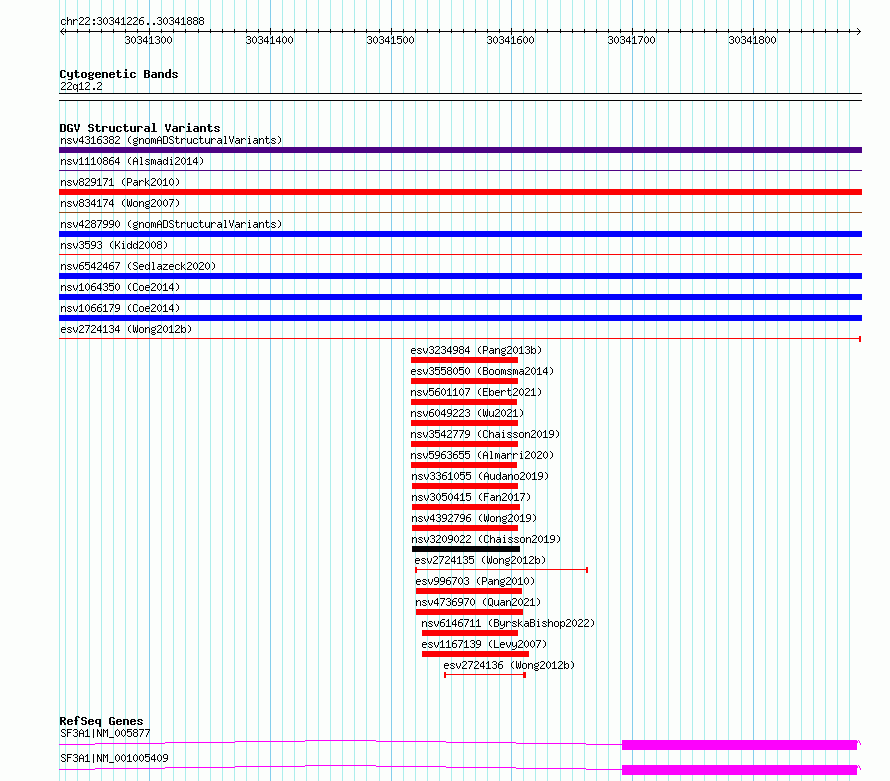Click ruler position label 30341400
The height and width of the screenshot is (781, 890).
pos(269,40)
